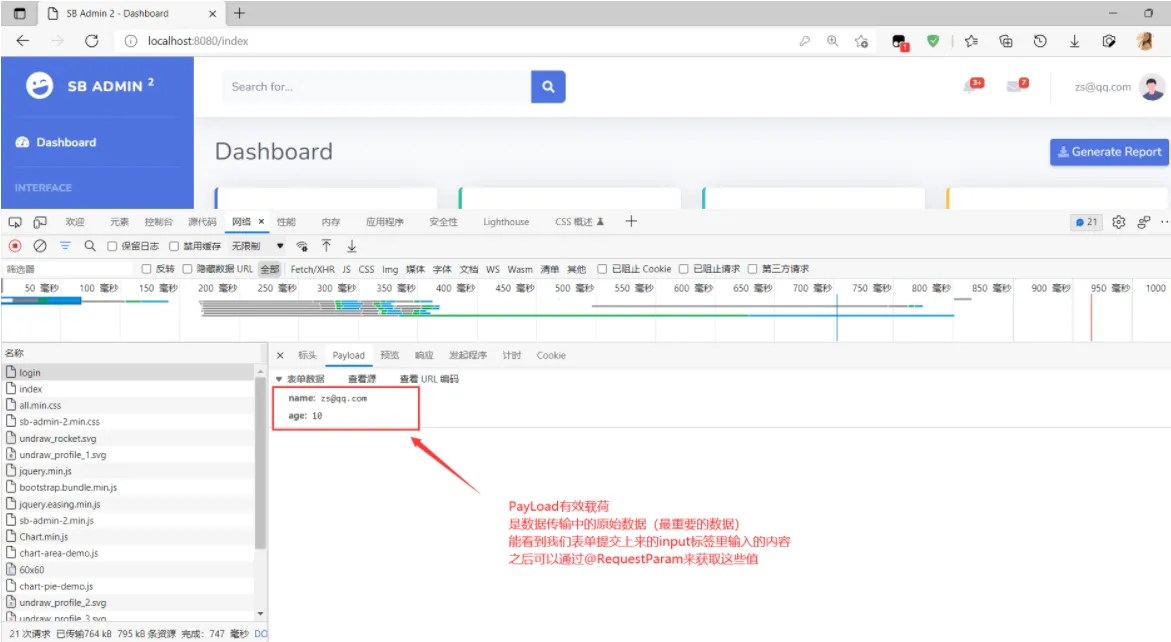Select index request in list
The image size is (1171, 642).
tap(128, 388)
